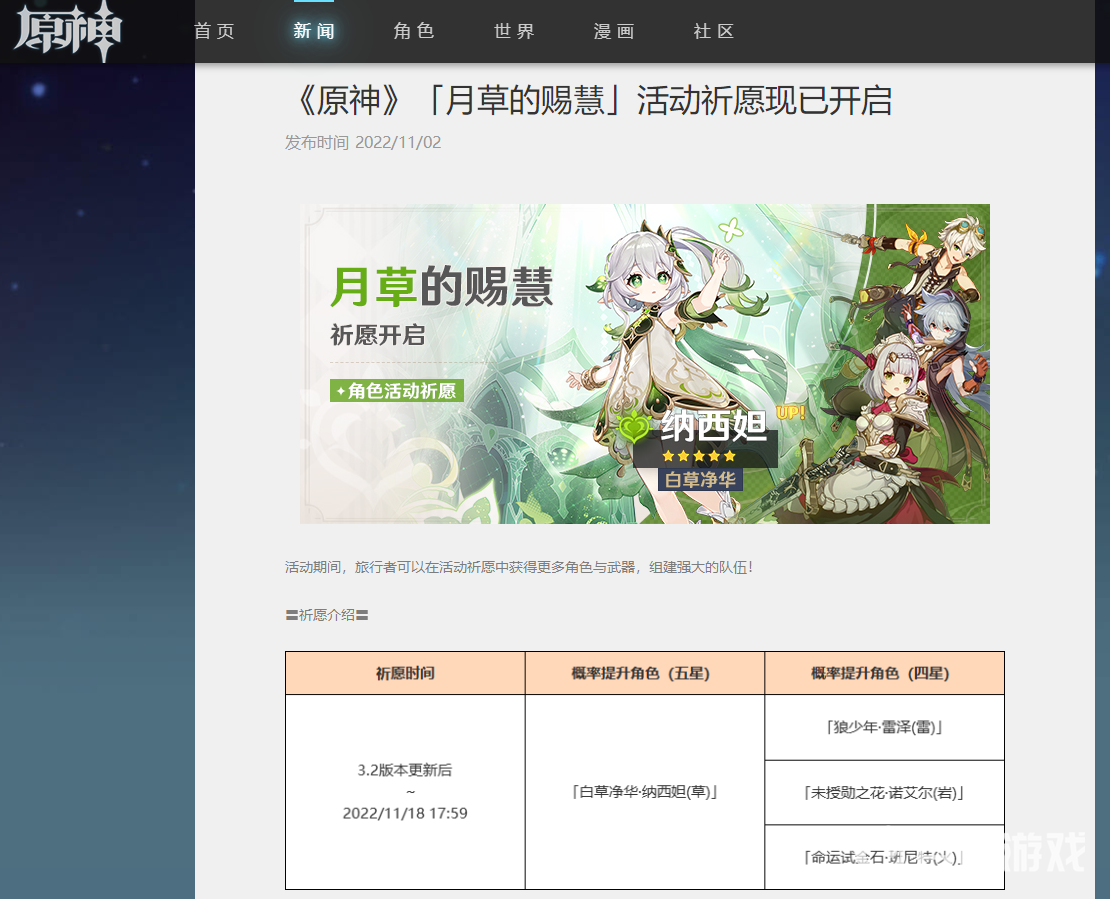Image resolution: width=1110 pixels, height=899 pixels.
Task: Click the 白草净华·纳西妲(草) cell
Action: pos(645,792)
